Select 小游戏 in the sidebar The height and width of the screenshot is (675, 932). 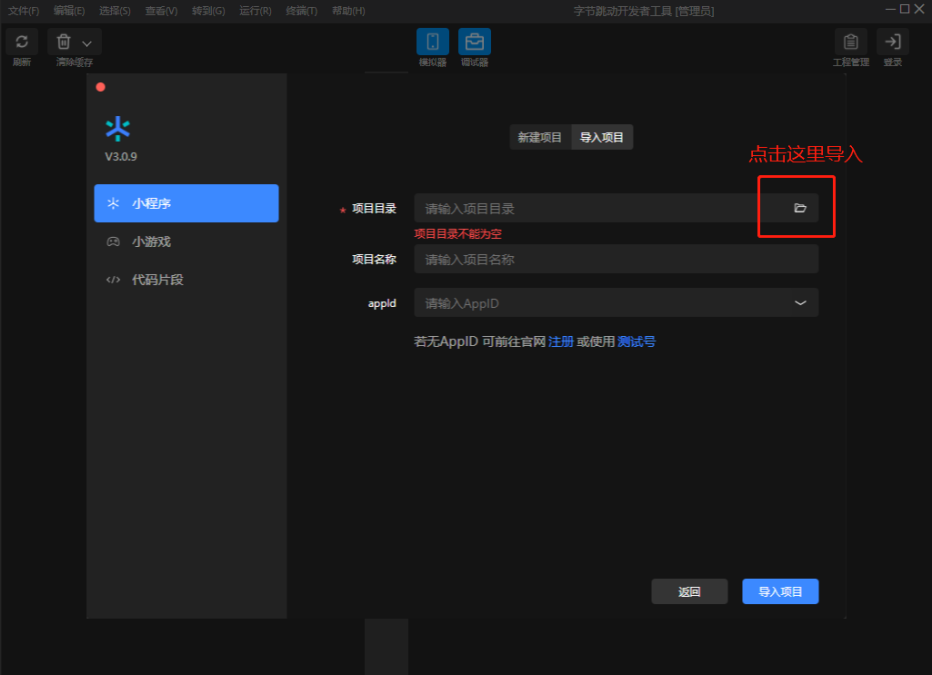(x=186, y=242)
